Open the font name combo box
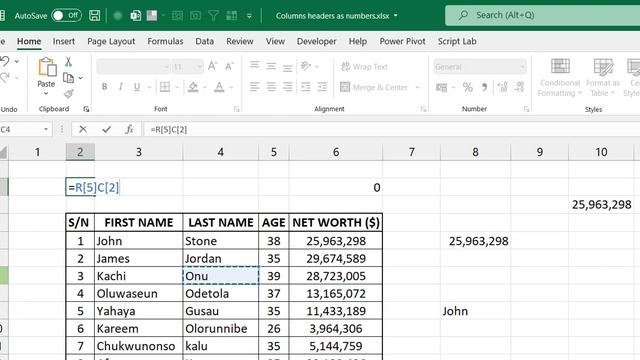Screen dimensions: 640x360 click(x=133, y=67)
